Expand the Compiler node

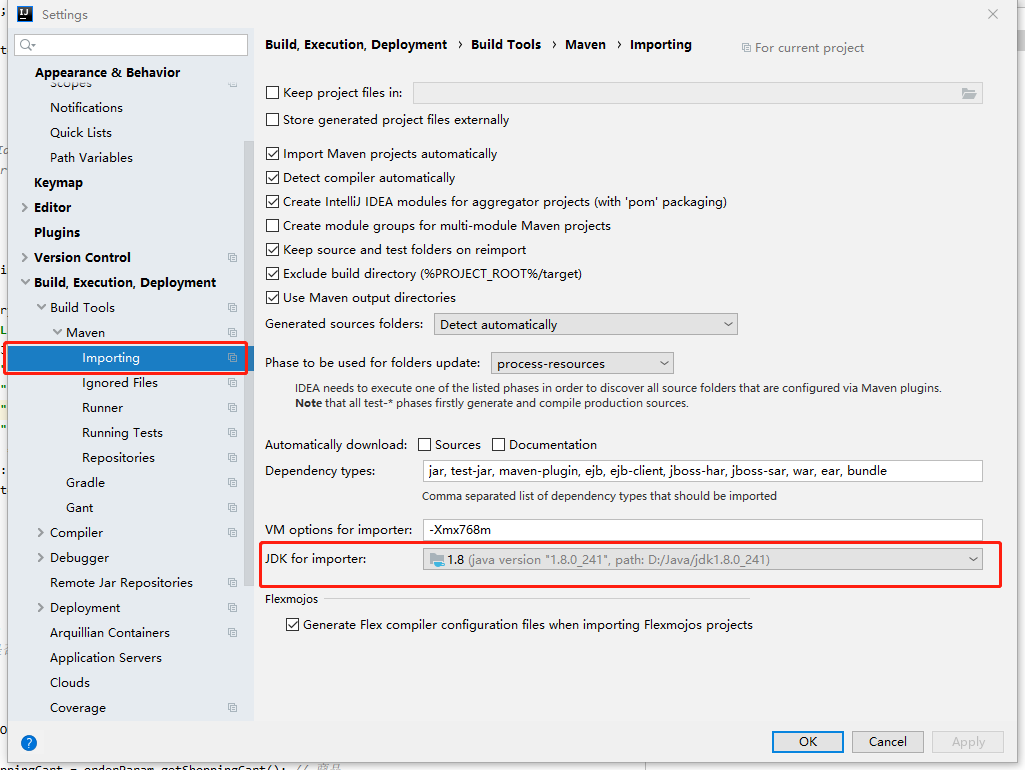pos(41,533)
